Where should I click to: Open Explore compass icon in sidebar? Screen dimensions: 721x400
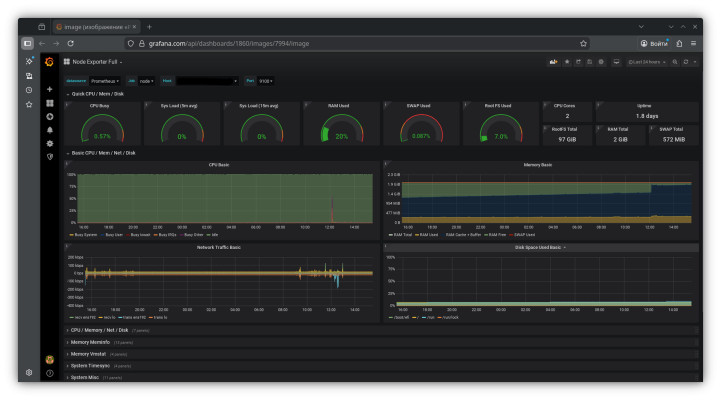(49, 116)
